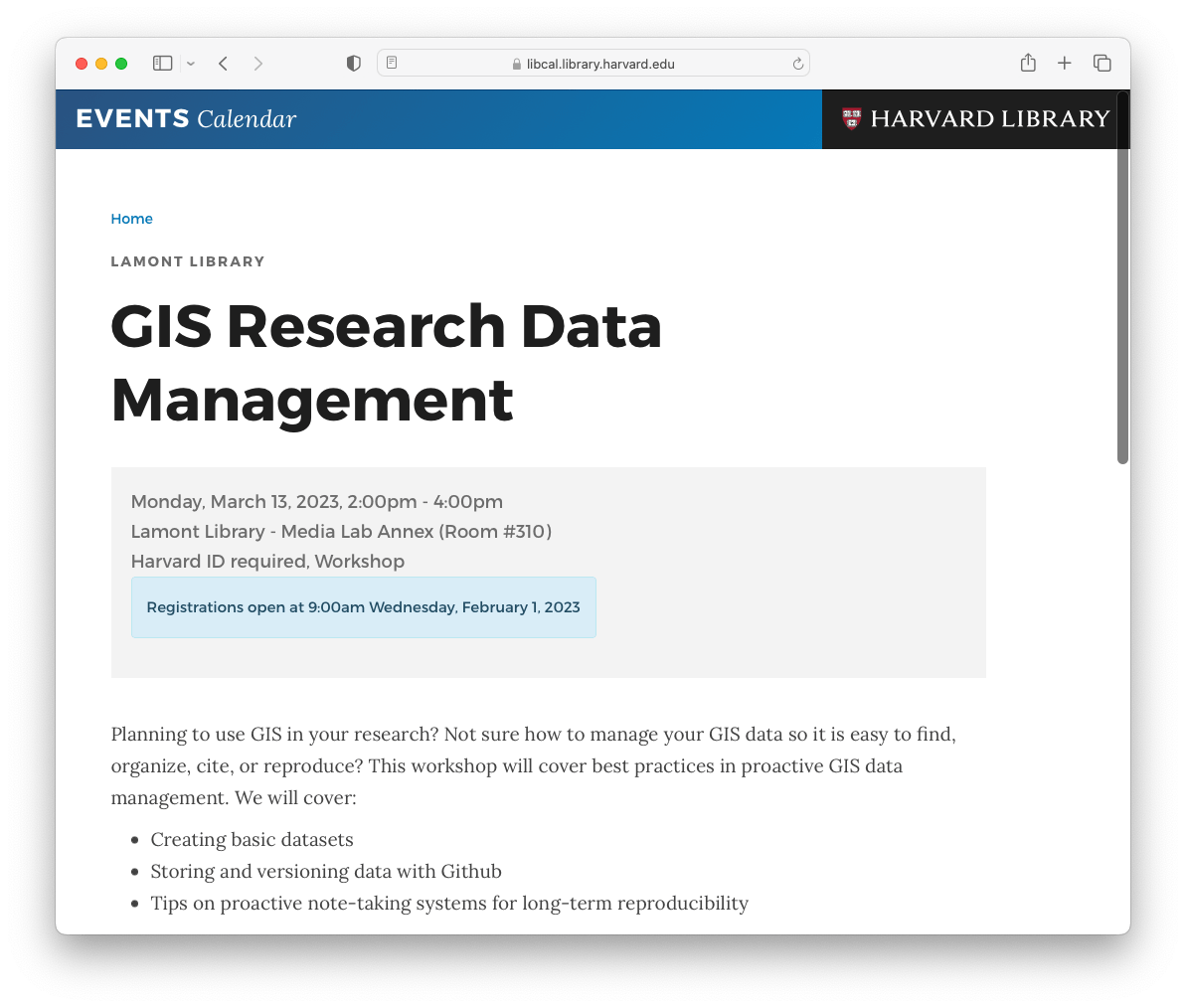Viewport: 1186px width, 1008px height.
Task: Show the tab overview
Action: click(1102, 63)
